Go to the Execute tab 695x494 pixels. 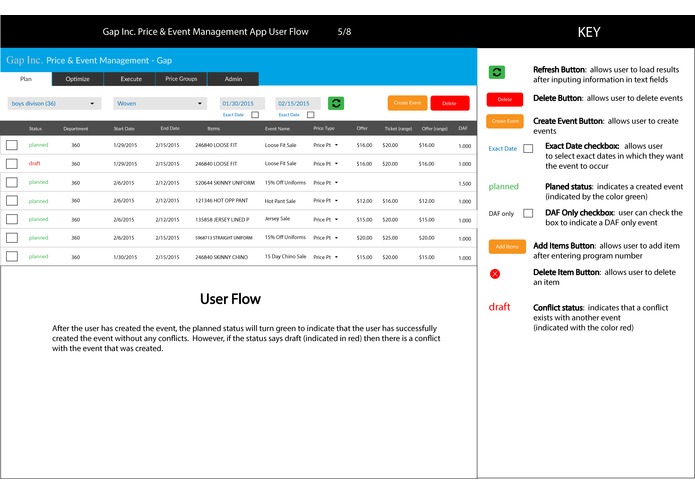(x=131, y=79)
